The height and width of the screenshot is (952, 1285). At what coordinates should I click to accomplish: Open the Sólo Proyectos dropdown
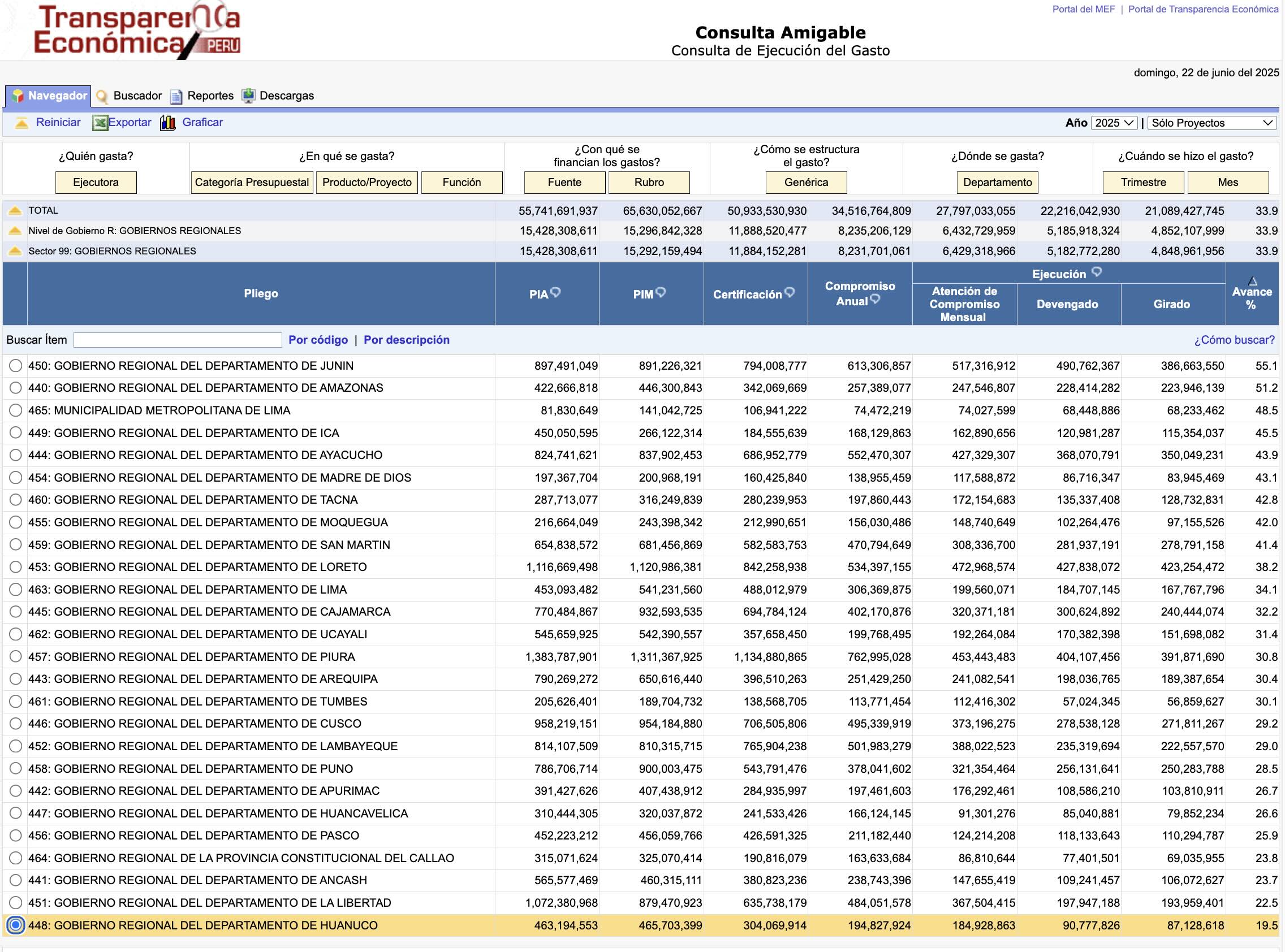(x=1212, y=123)
